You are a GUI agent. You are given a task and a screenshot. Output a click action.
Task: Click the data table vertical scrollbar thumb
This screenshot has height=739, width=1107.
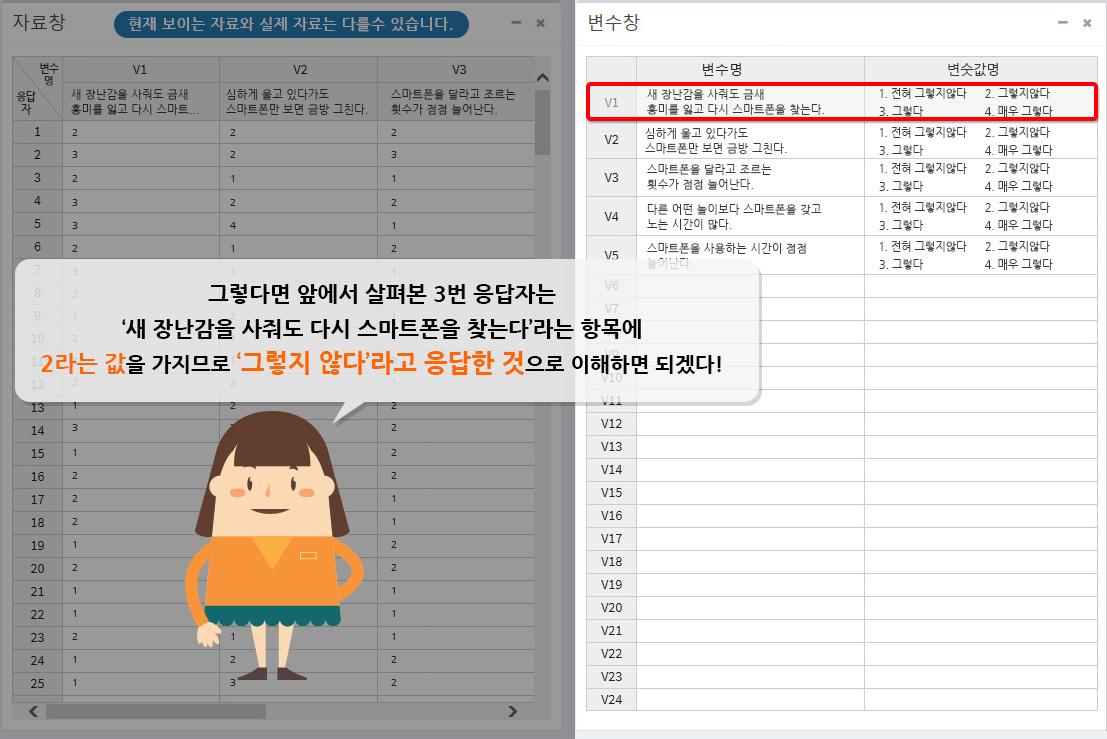tap(542, 121)
